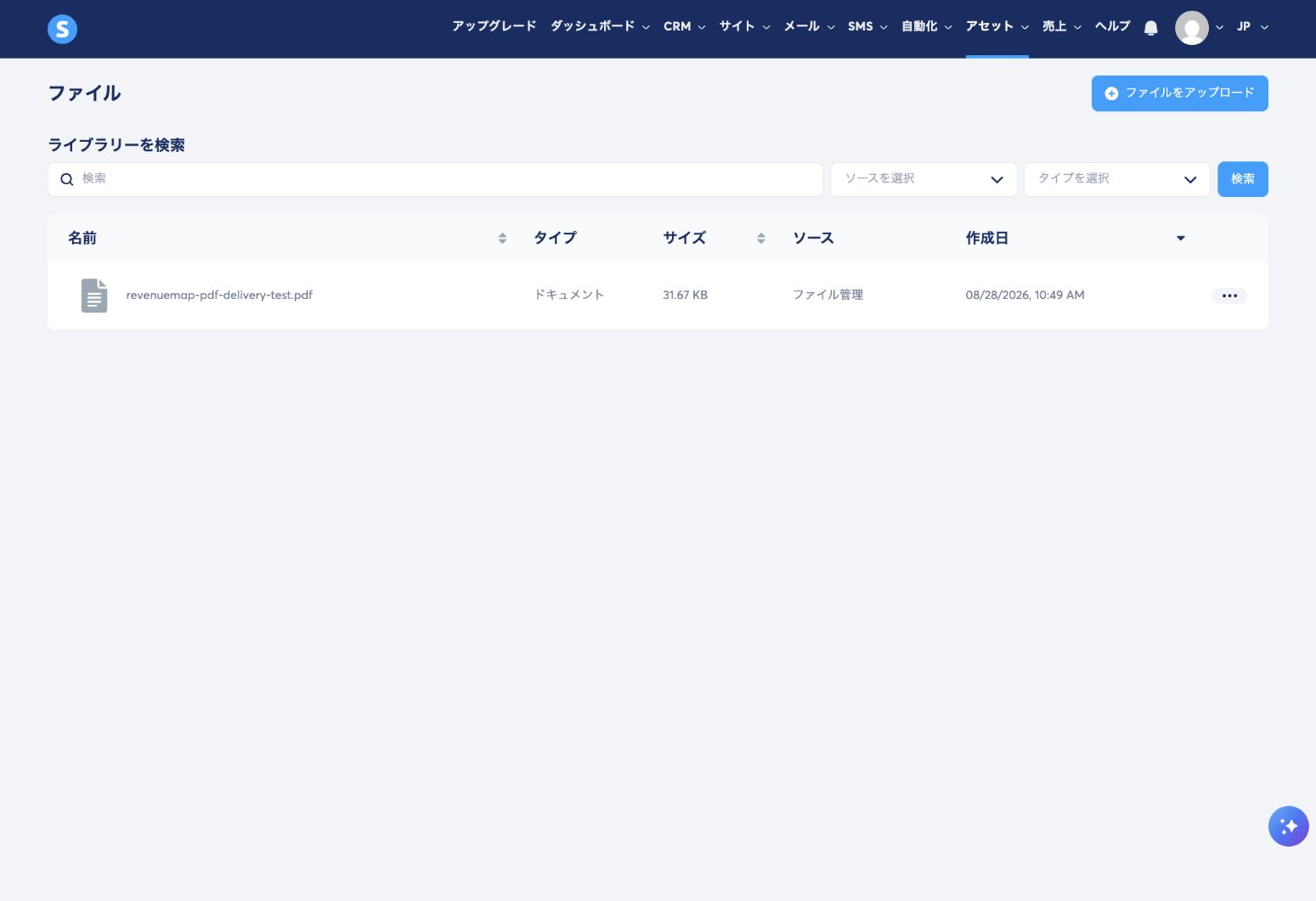Expand the サイト menu

point(745,26)
